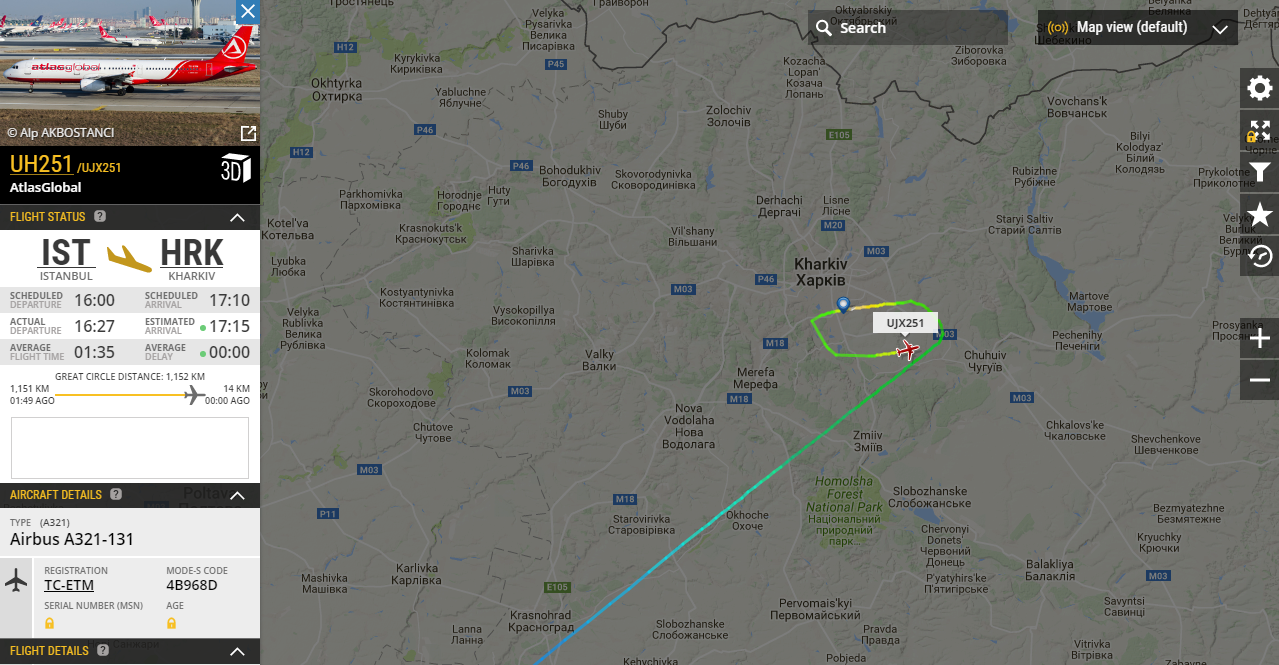Zoom in the map with plus
Viewport: 1279px width, 665px height.
coord(1260,339)
